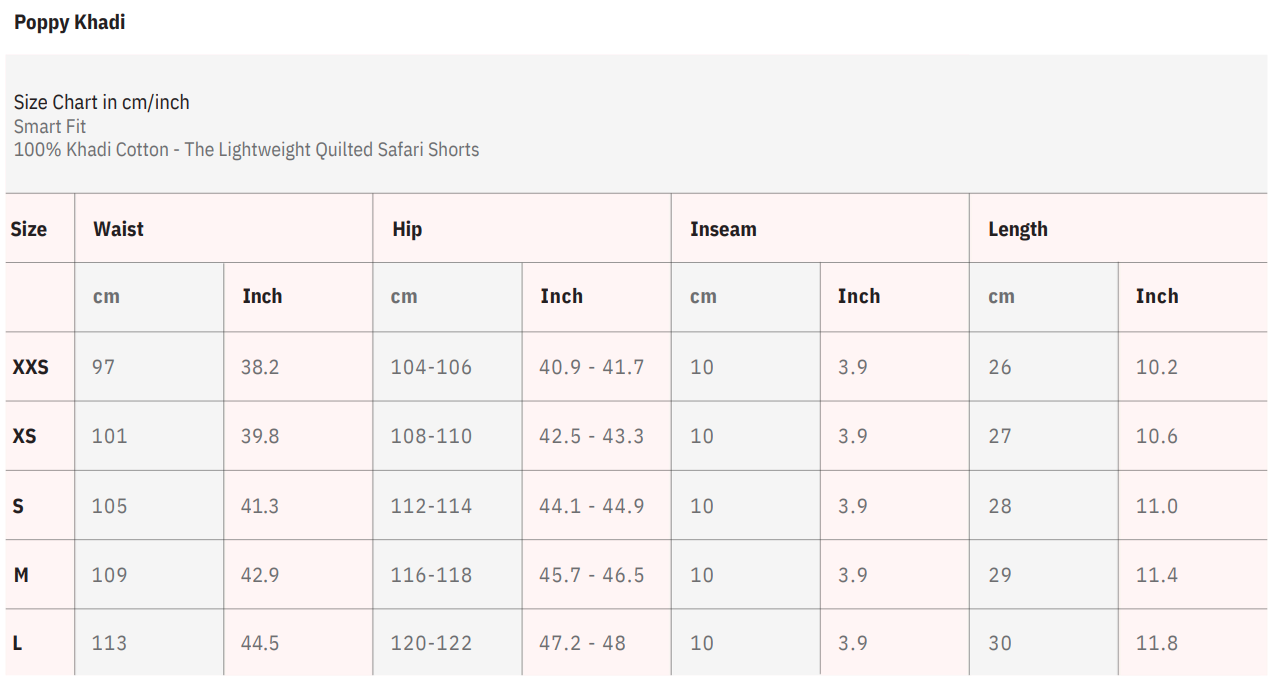Select the Inseam column header

(723, 229)
